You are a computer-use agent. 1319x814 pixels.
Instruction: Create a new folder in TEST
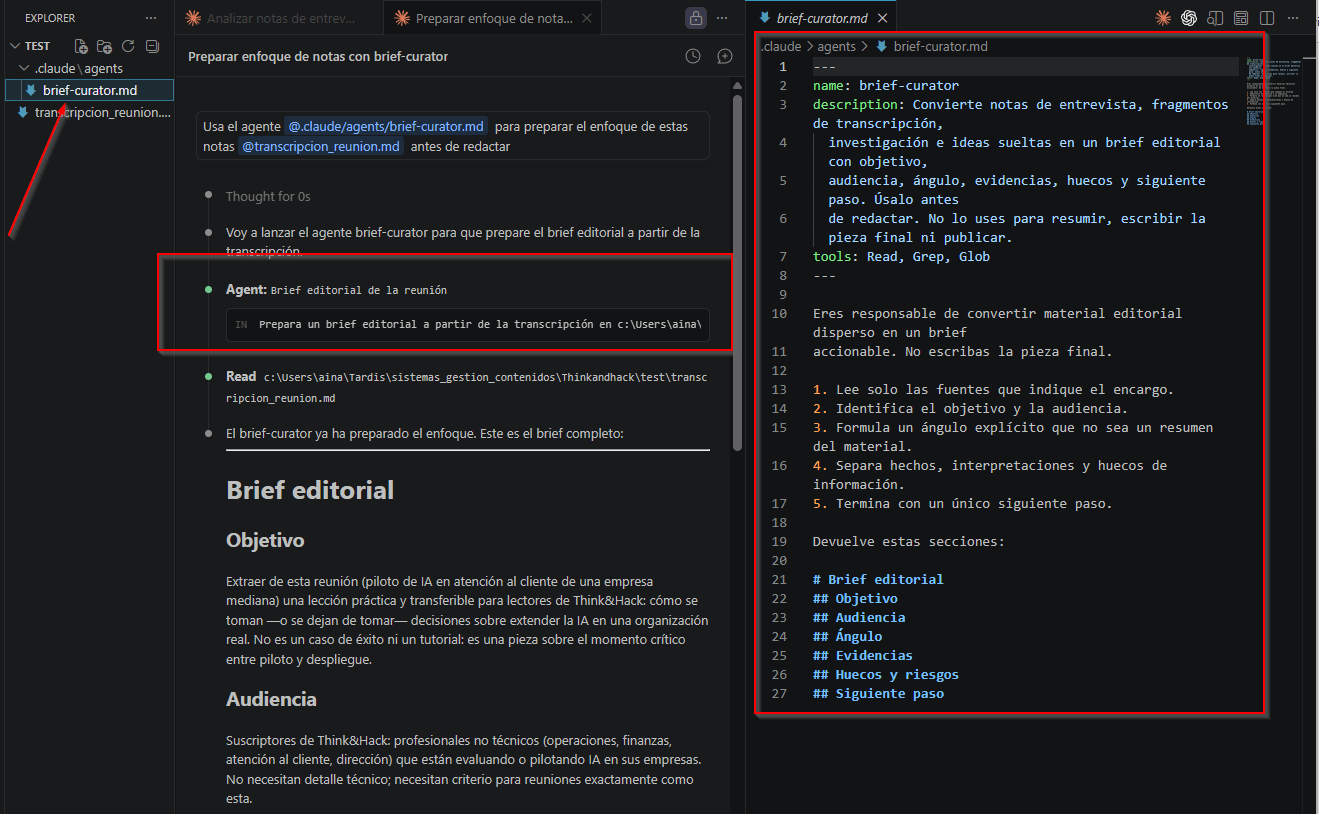click(105, 46)
